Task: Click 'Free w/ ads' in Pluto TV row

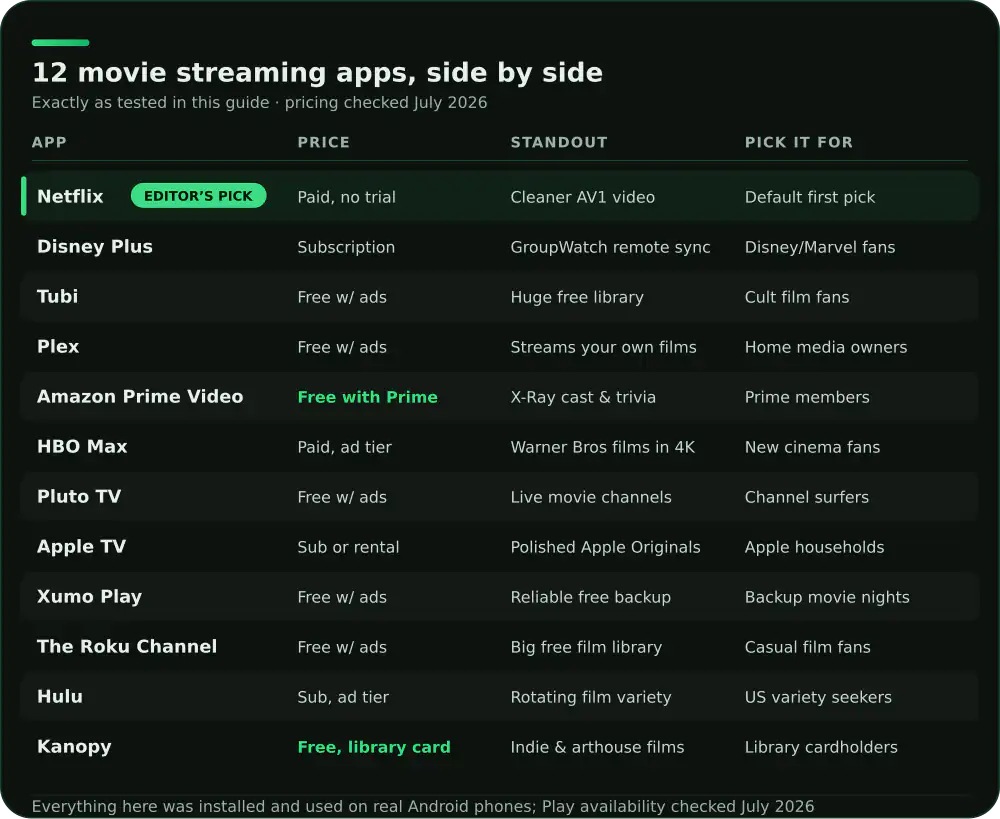Action: (x=342, y=497)
